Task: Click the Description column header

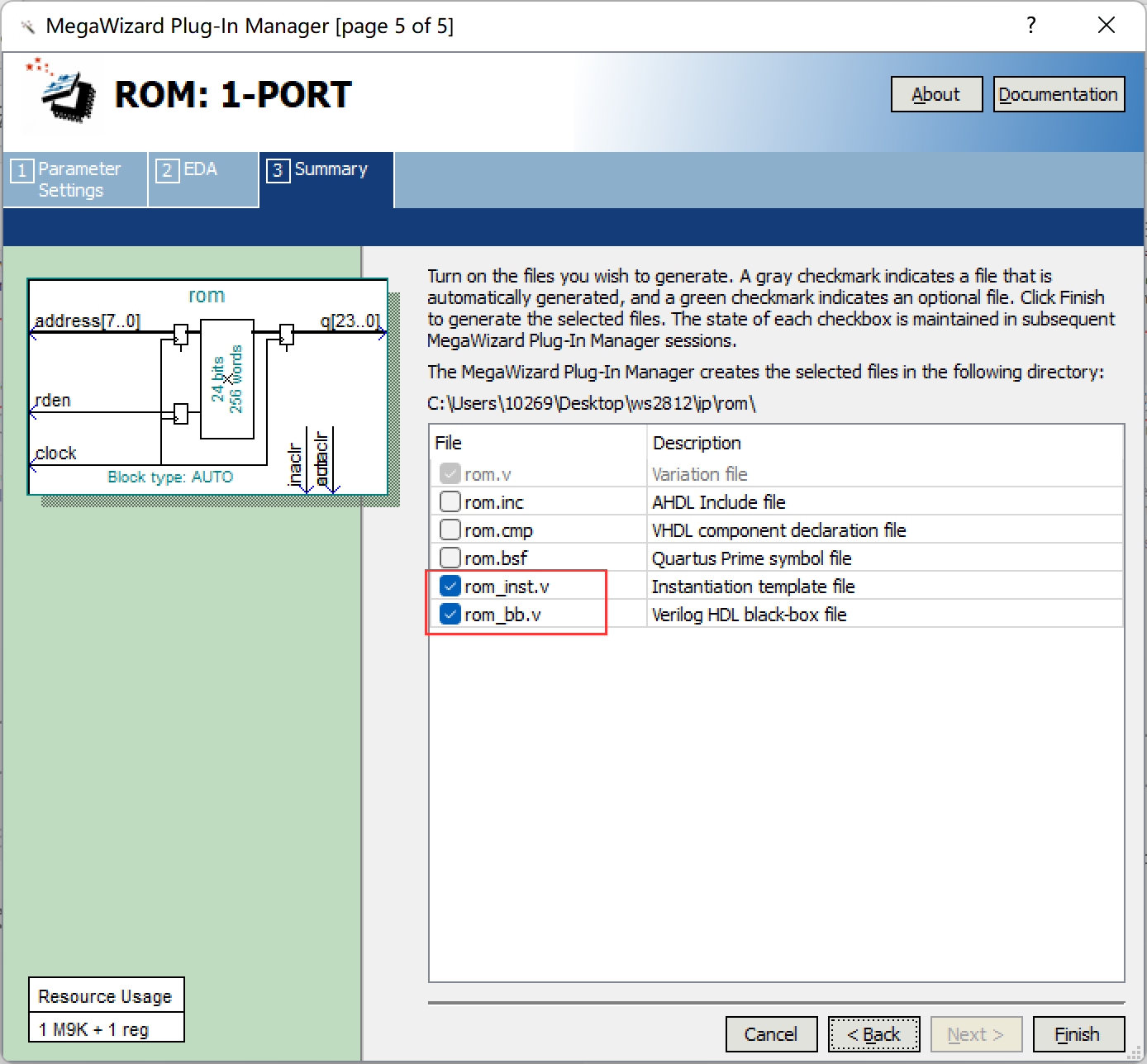Action: click(885, 443)
